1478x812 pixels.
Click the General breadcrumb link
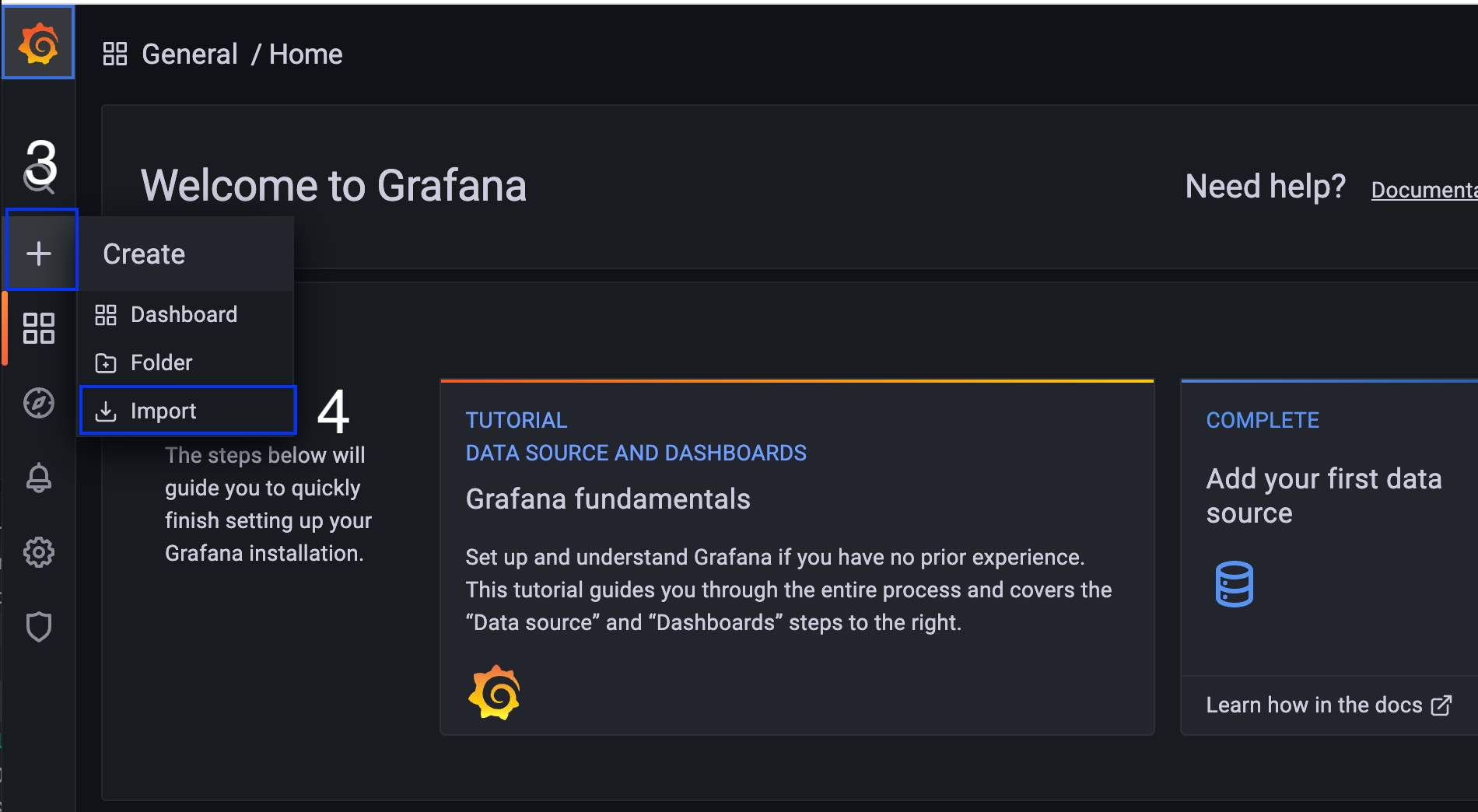tap(190, 54)
